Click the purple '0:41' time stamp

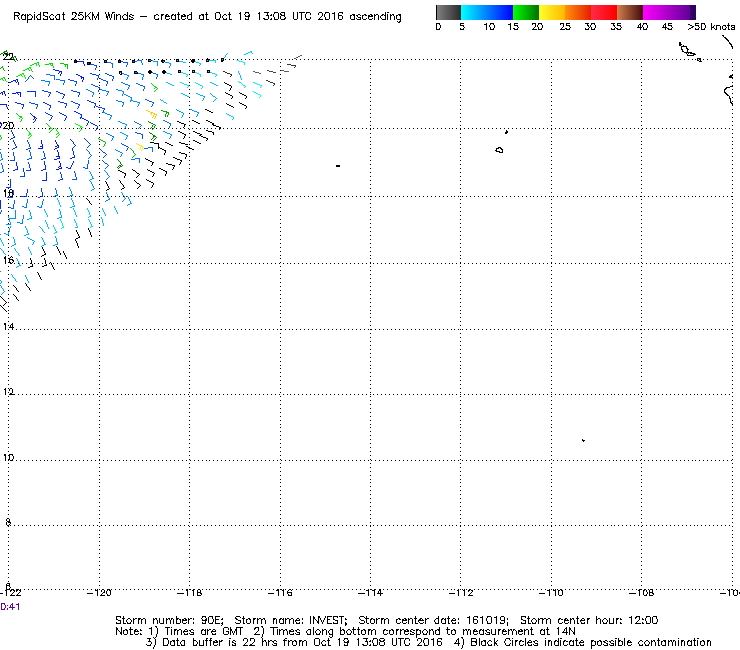tap(10, 607)
